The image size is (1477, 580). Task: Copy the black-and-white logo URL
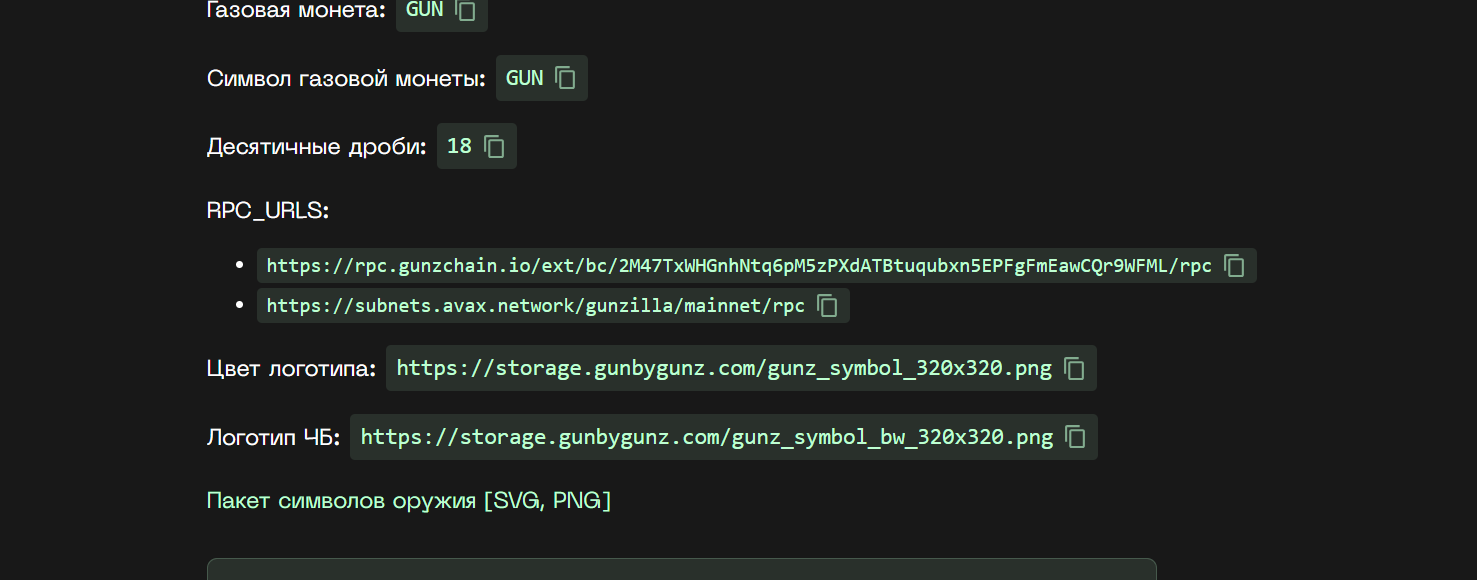[1076, 437]
